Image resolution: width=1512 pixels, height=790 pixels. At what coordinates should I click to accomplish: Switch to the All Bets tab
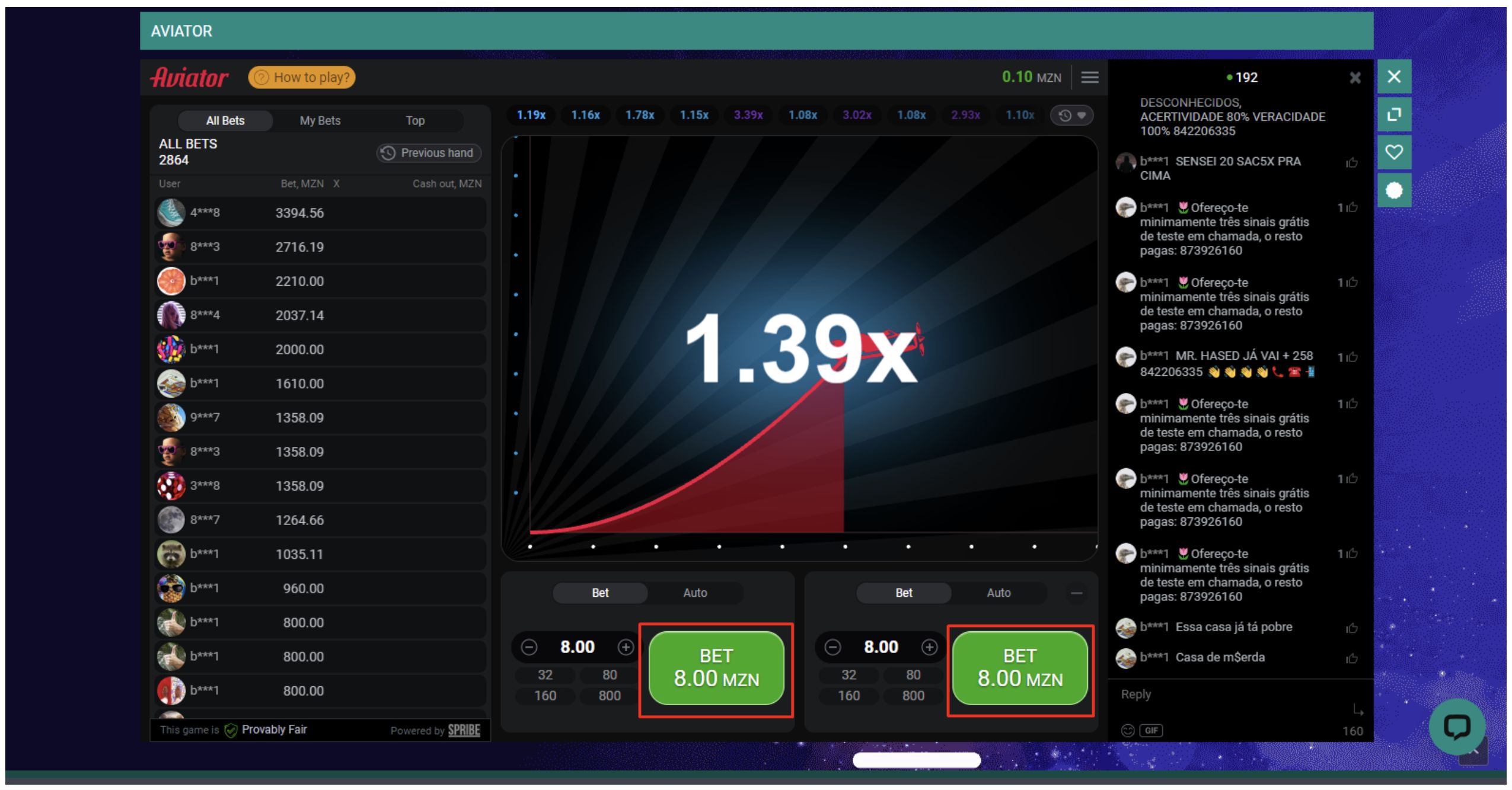[x=225, y=120]
